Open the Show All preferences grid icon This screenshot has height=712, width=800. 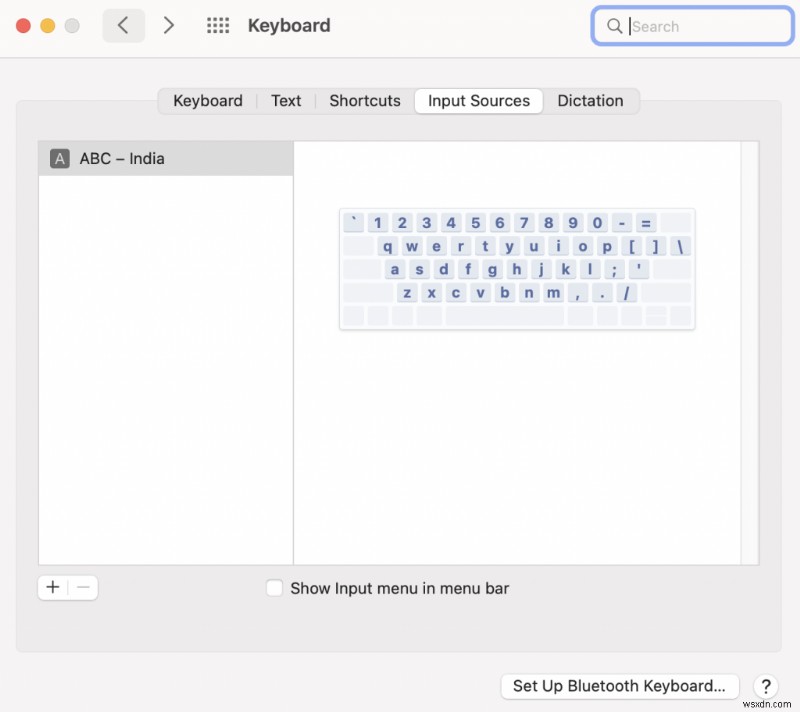[217, 25]
